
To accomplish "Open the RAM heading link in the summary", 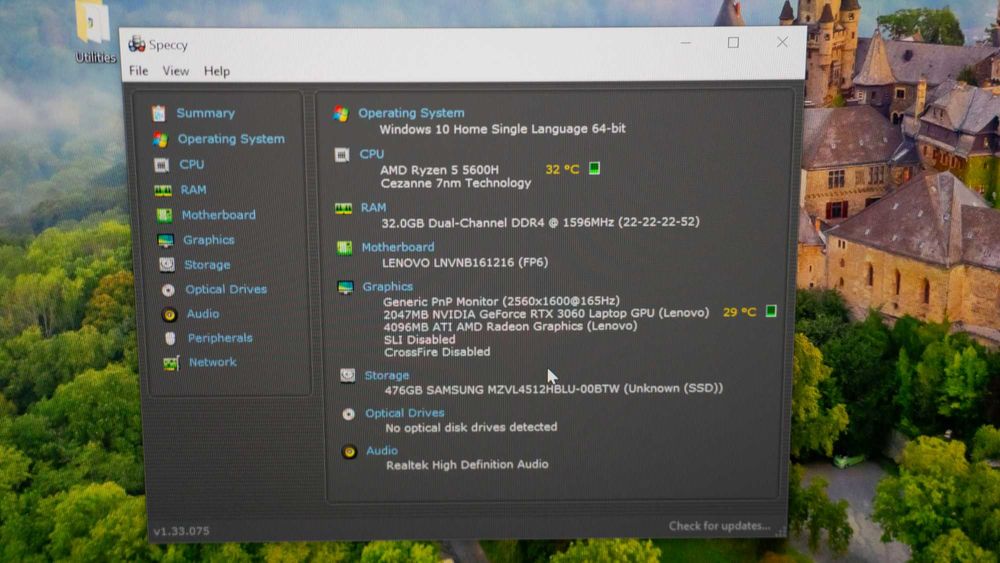I will (373, 207).
